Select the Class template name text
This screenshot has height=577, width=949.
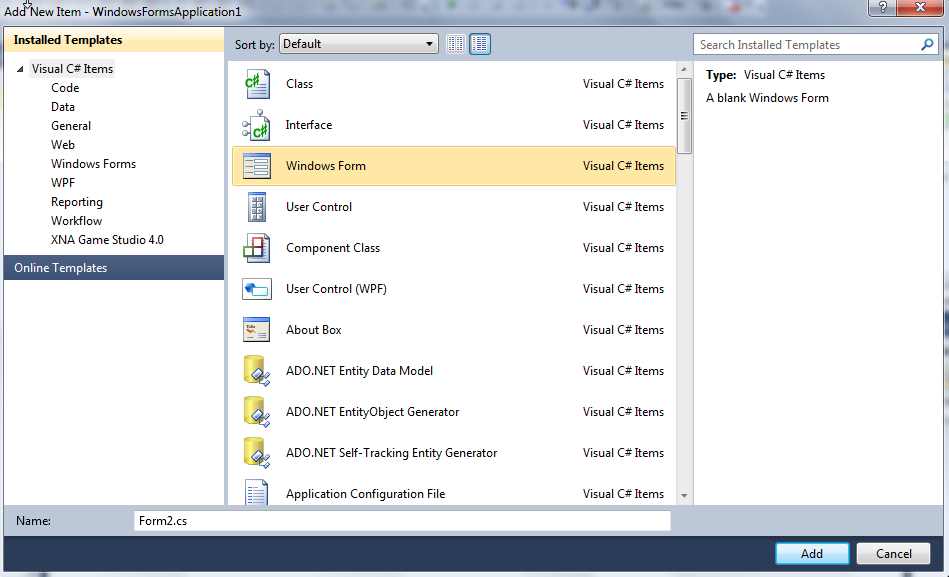click(x=300, y=84)
